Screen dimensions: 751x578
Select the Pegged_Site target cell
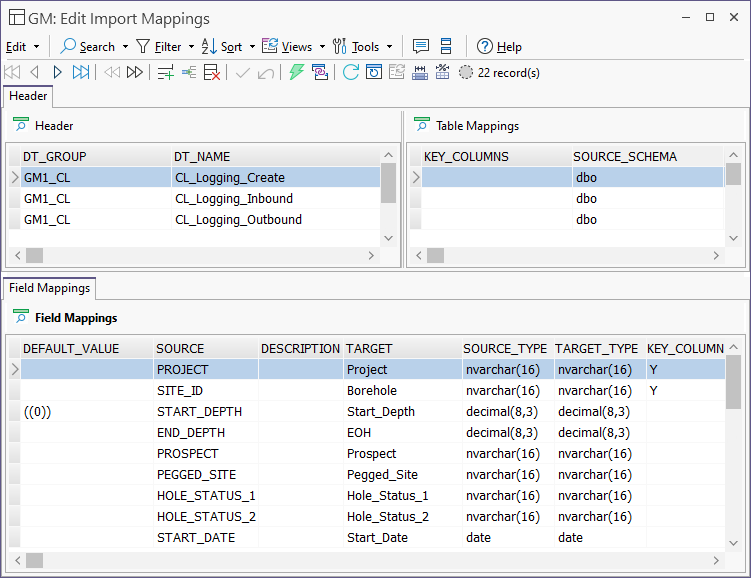point(402,475)
